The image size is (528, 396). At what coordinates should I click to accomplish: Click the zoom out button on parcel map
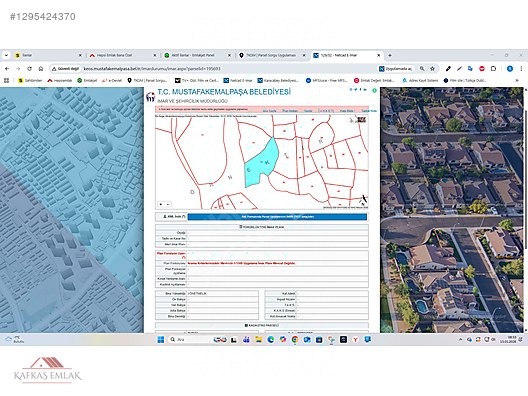click(168, 204)
